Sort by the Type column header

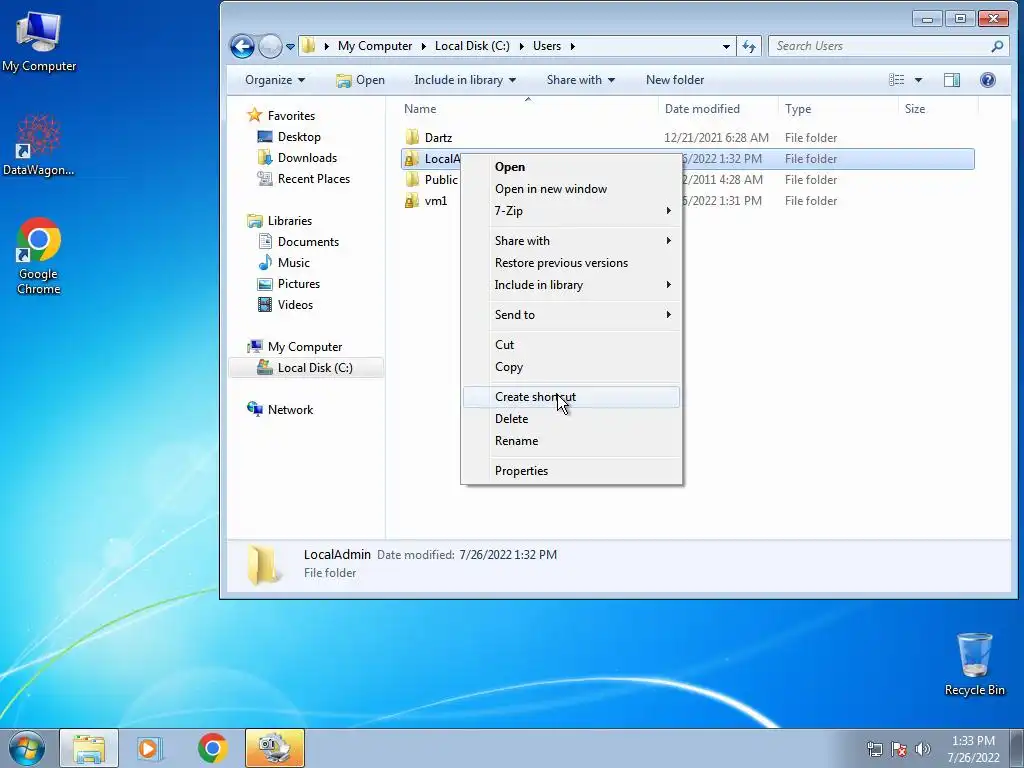click(x=839, y=108)
